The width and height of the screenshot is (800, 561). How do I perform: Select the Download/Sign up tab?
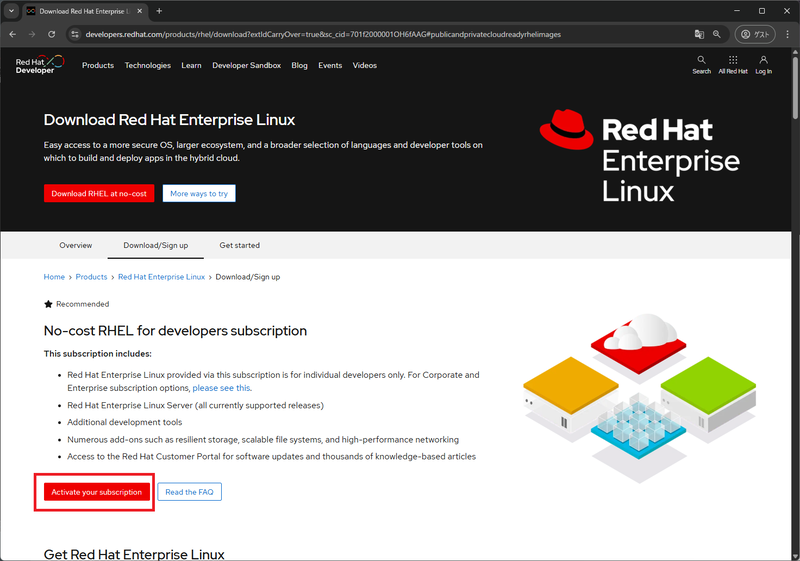(156, 245)
